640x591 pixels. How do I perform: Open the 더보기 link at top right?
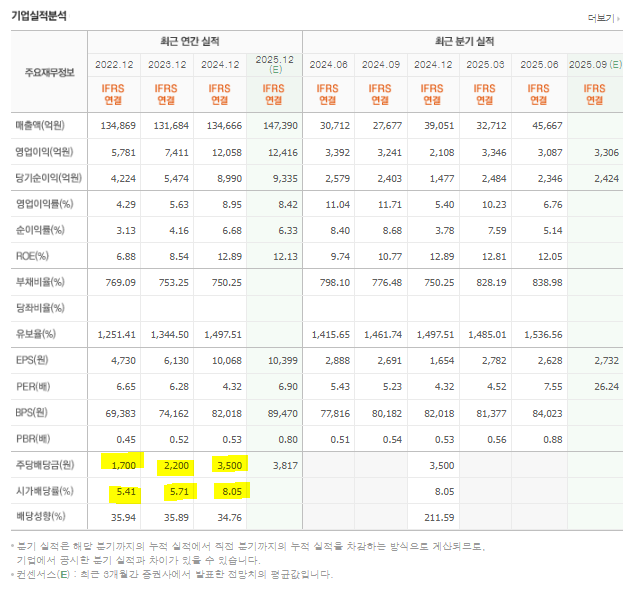(604, 18)
